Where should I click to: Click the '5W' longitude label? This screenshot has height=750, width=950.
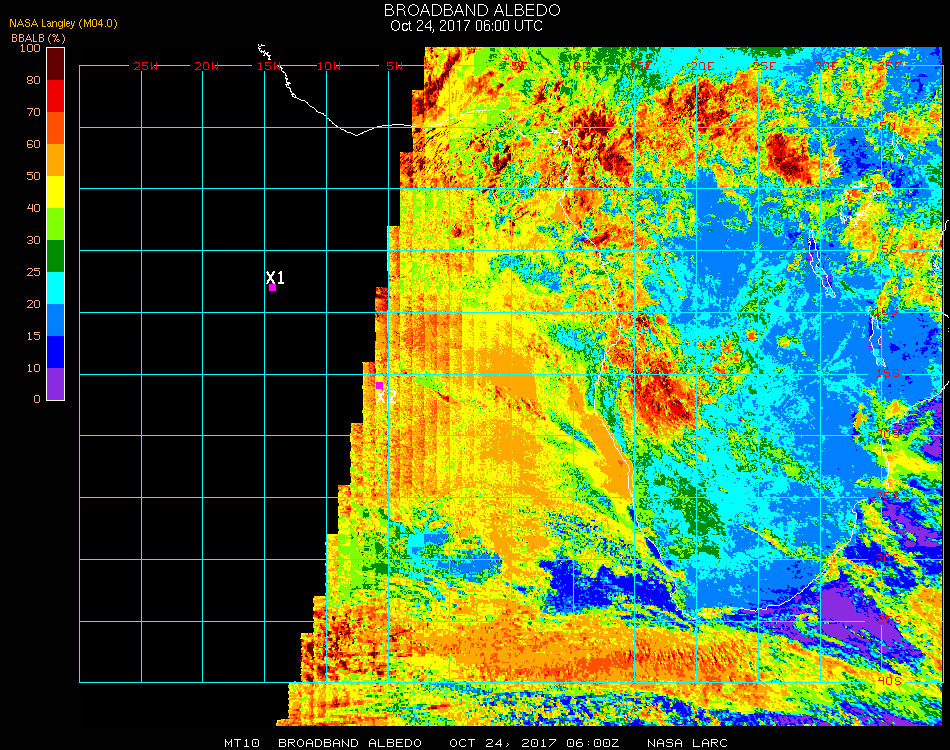394,66
